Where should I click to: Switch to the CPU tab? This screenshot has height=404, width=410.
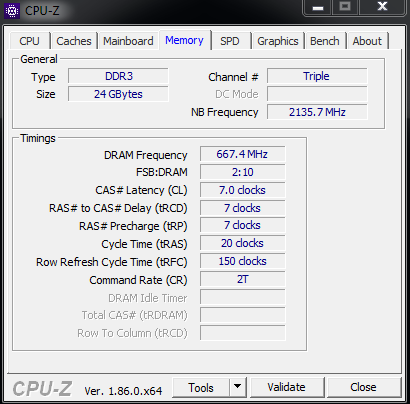coord(29,41)
